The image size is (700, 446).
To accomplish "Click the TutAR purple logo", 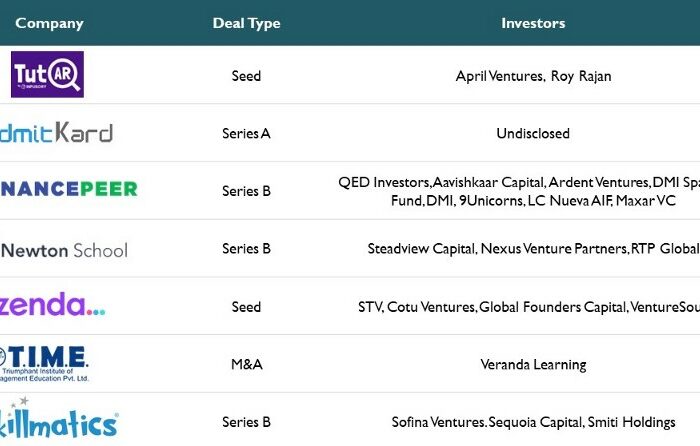I will point(47,74).
